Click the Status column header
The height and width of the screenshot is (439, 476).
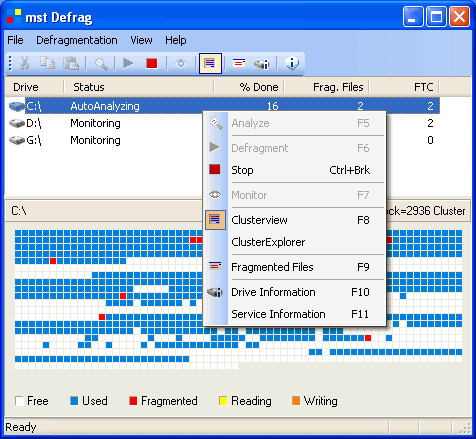(x=138, y=87)
